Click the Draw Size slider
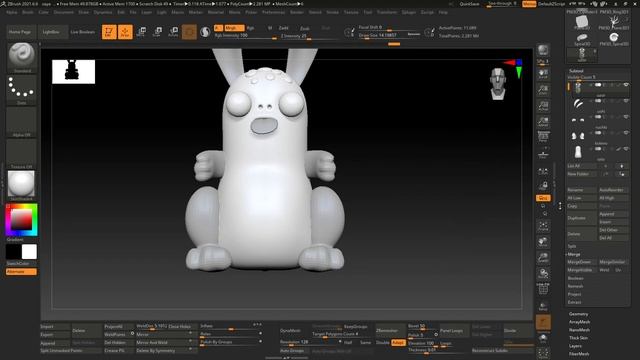The image size is (640, 360). tap(389, 36)
